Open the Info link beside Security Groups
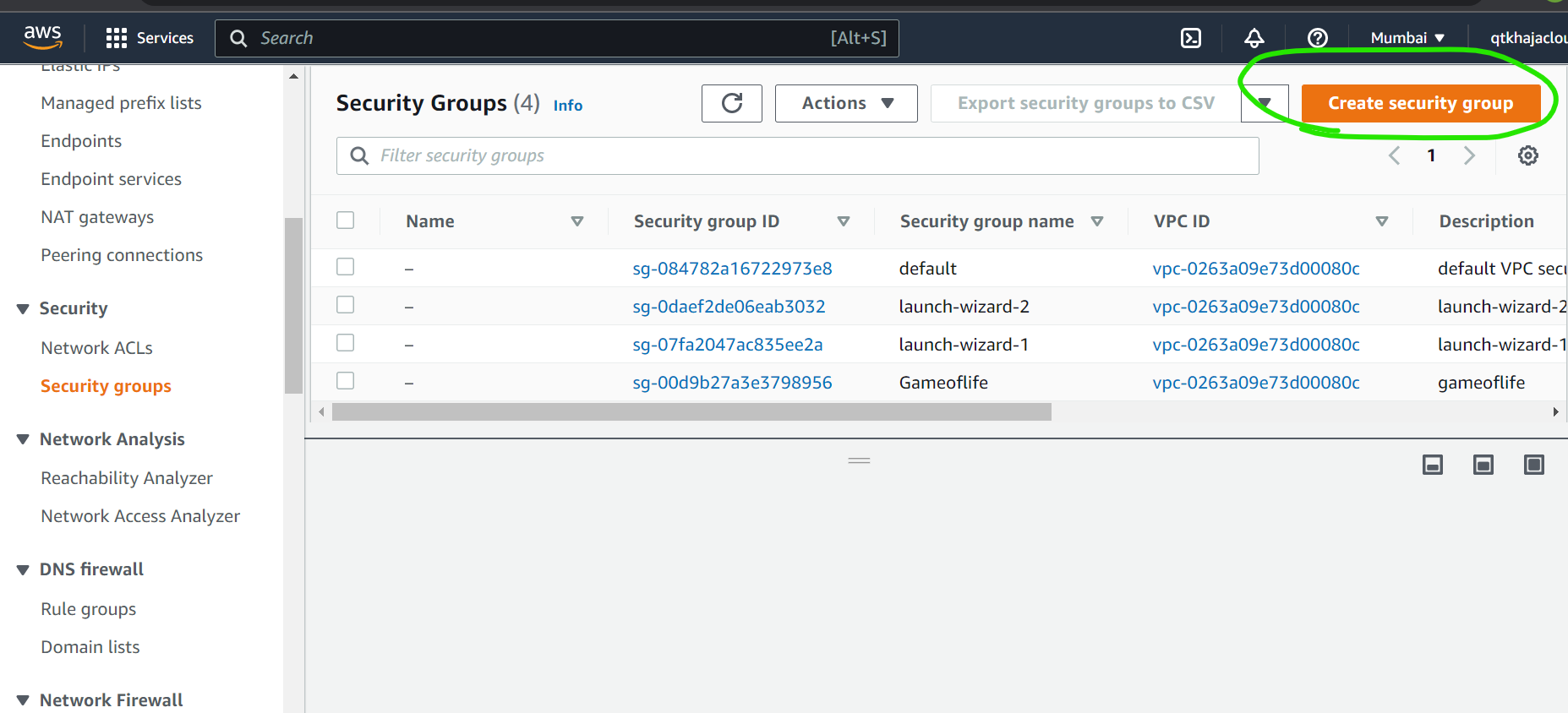This screenshot has height=713, width=1568. [x=568, y=106]
